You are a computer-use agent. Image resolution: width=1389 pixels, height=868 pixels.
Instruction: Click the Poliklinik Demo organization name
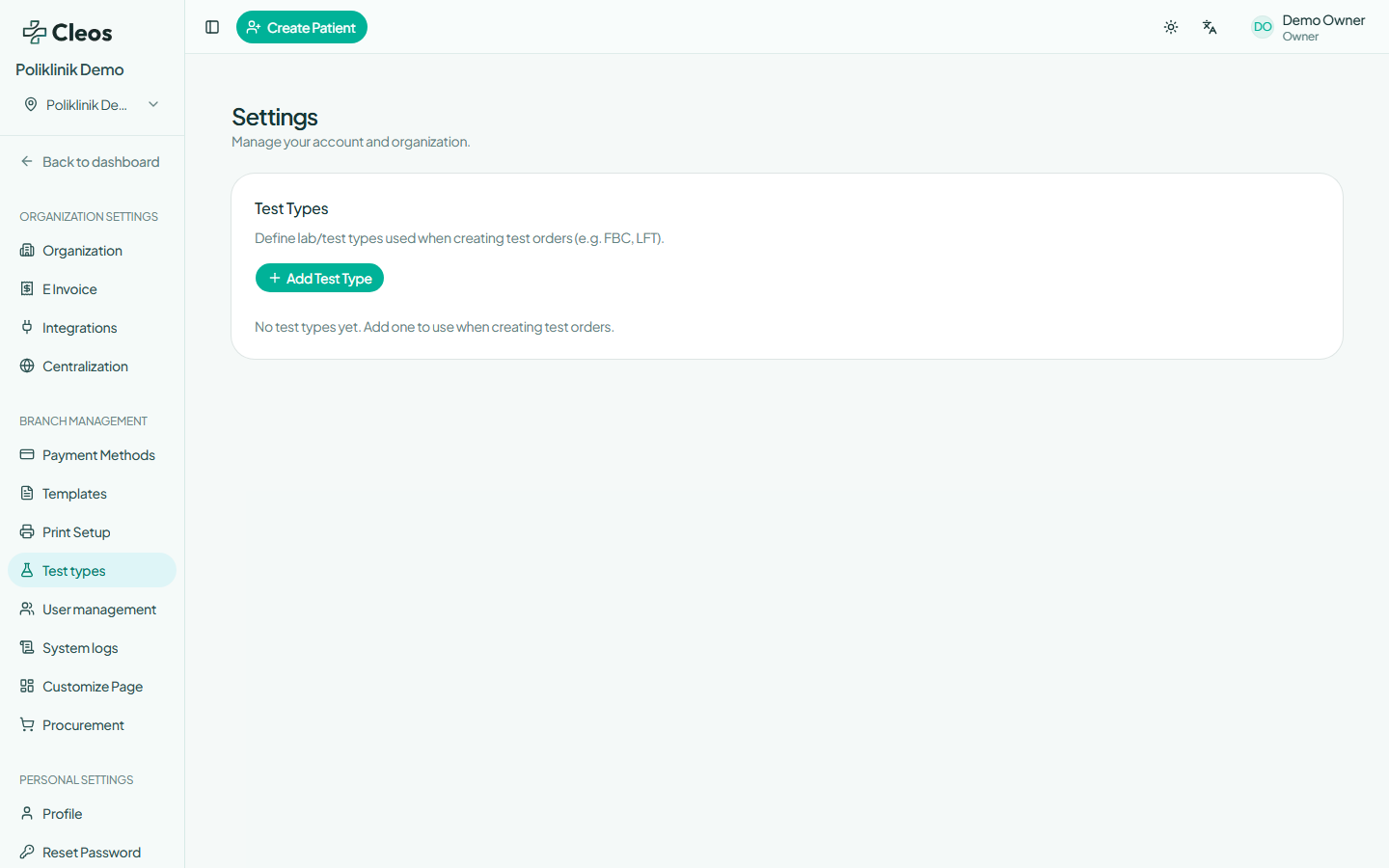coord(69,69)
